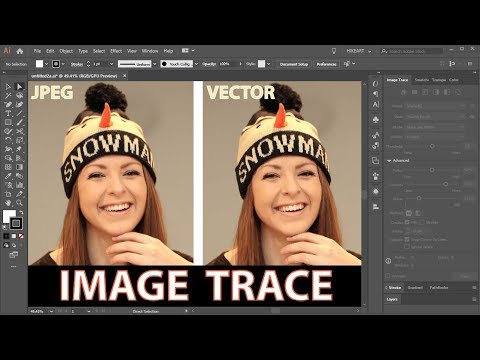Select the Paintbrush tool
This screenshot has height=360, width=480.
coord(19,122)
